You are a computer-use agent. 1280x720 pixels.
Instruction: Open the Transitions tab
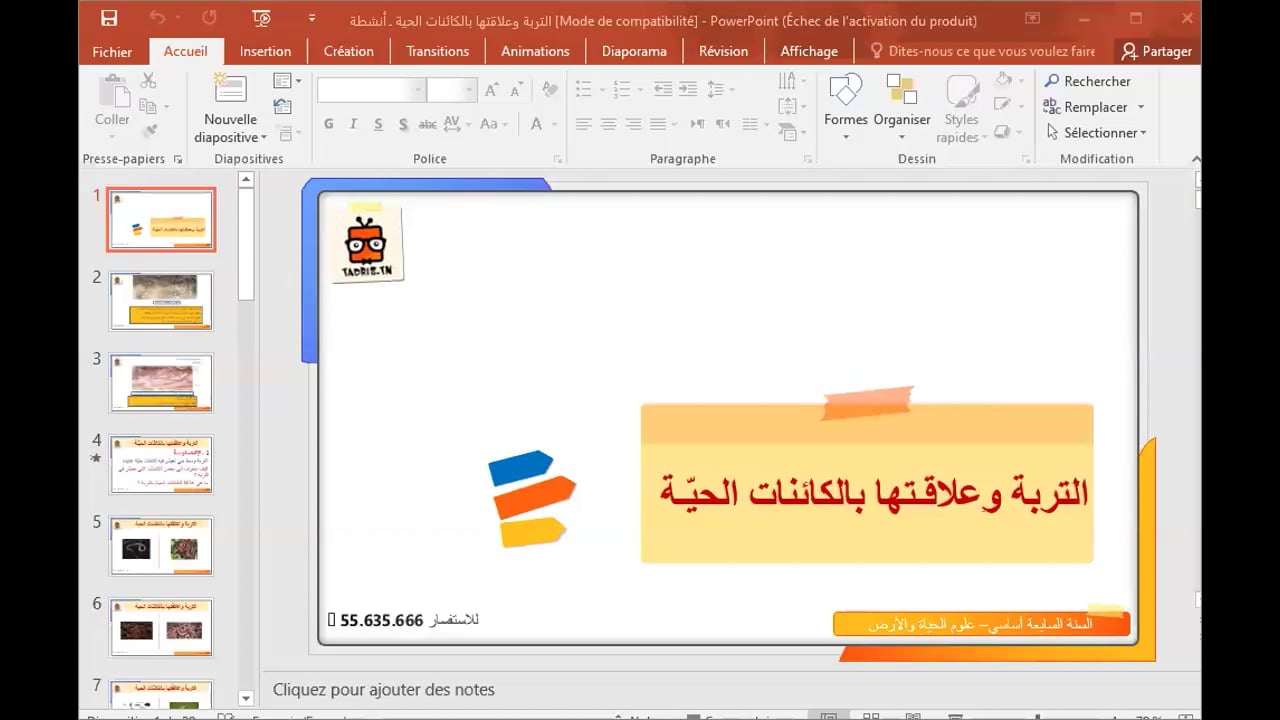(437, 51)
